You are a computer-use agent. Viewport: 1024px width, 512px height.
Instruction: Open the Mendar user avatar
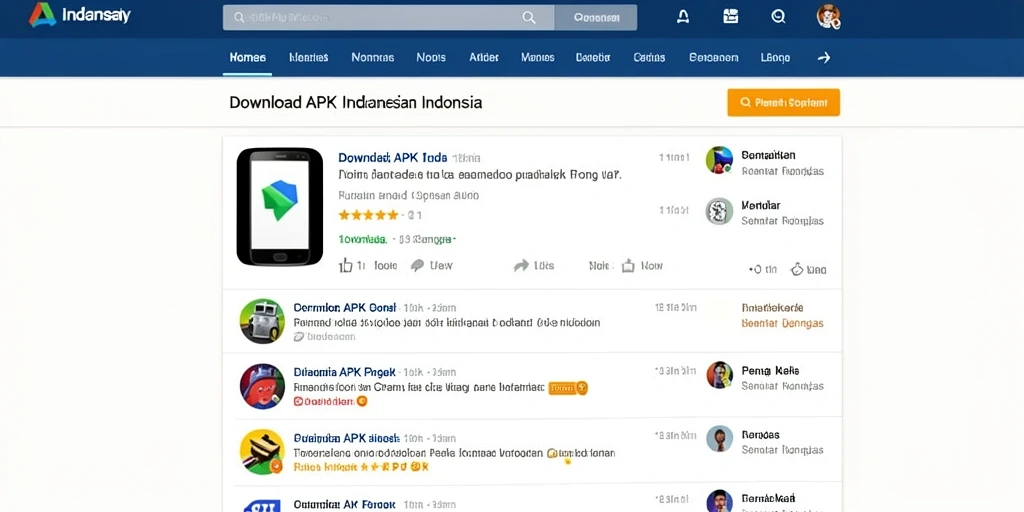pos(719,211)
